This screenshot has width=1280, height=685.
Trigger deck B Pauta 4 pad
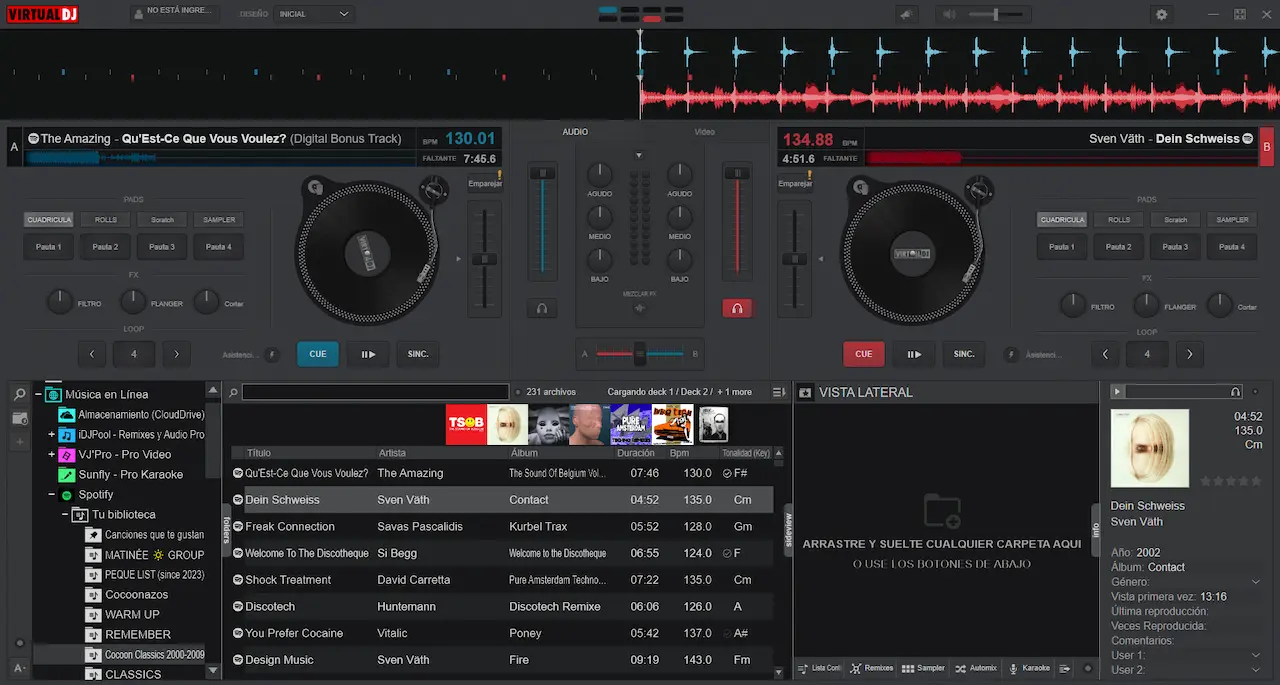click(x=1232, y=247)
